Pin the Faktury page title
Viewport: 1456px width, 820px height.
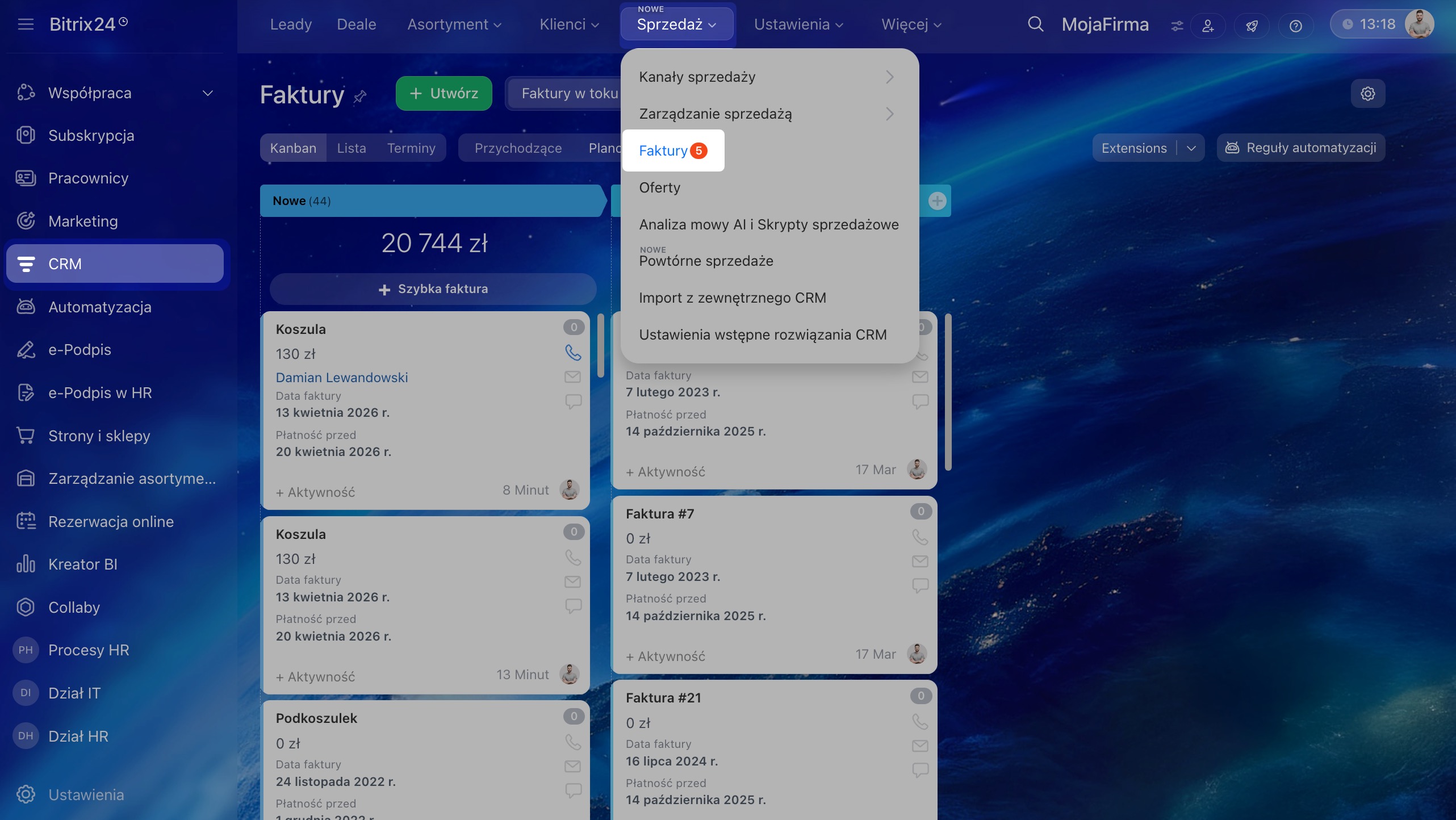click(x=360, y=97)
